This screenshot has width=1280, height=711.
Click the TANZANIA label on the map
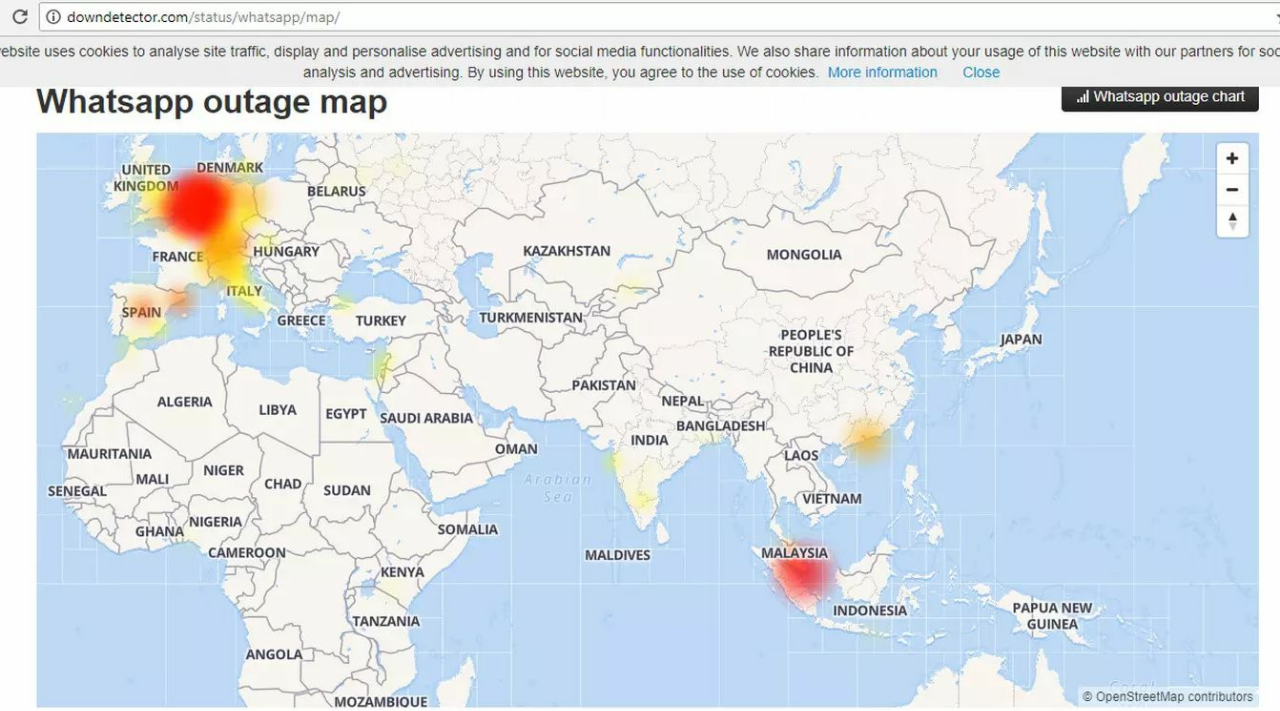click(386, 621)
